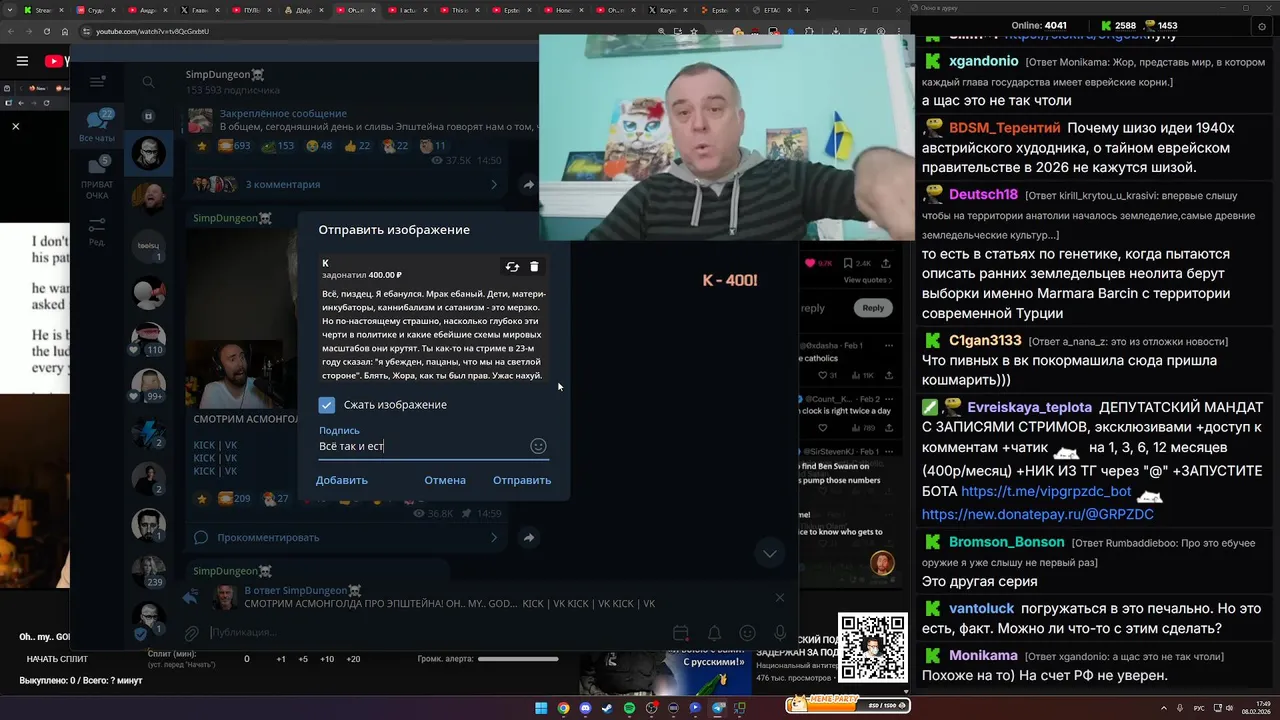The image size is (1280, 720).
Task: Open the chat with 110 unread badge
Action: click(149, 339)
